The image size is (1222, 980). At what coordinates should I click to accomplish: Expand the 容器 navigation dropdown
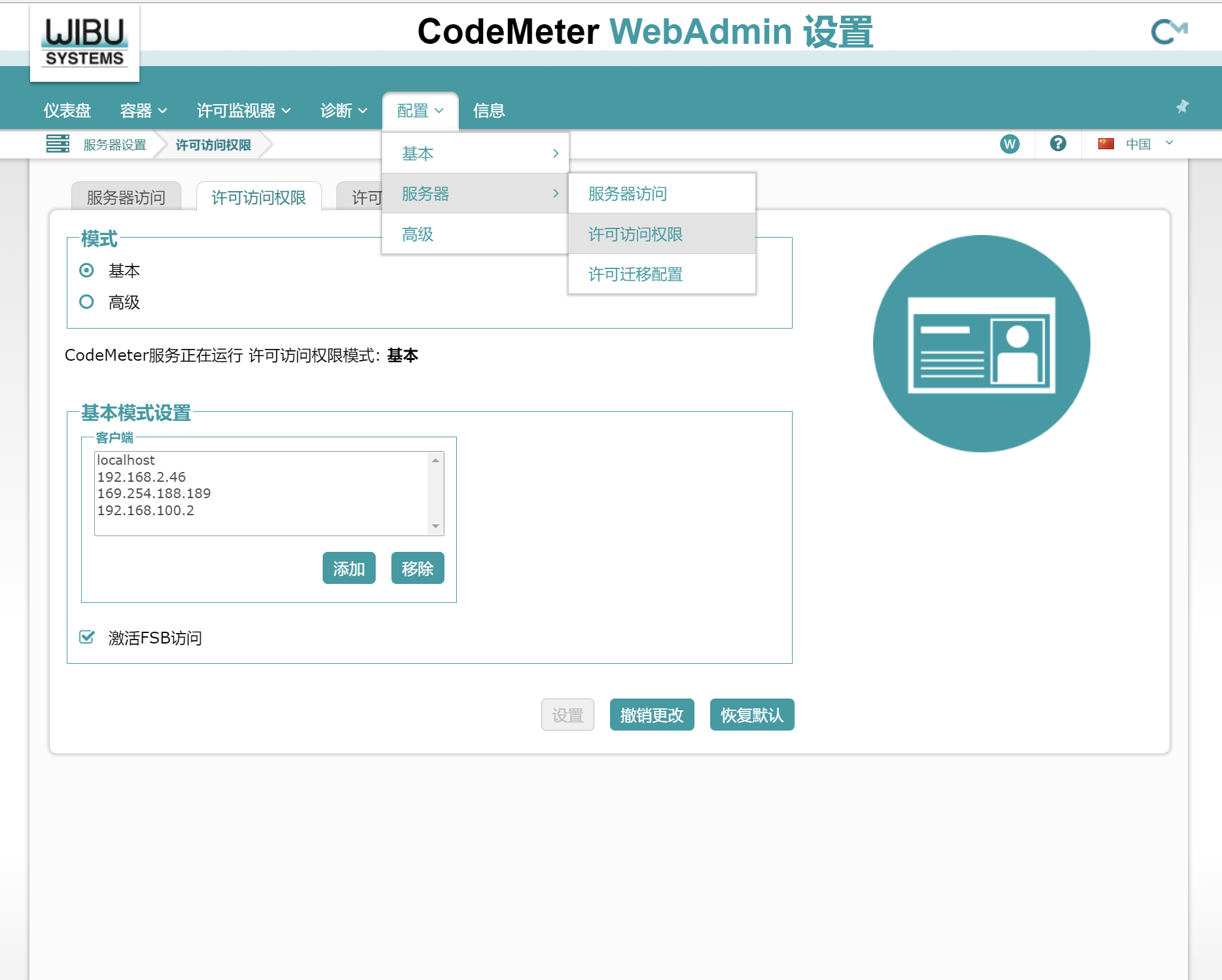(x=143, y=111)
